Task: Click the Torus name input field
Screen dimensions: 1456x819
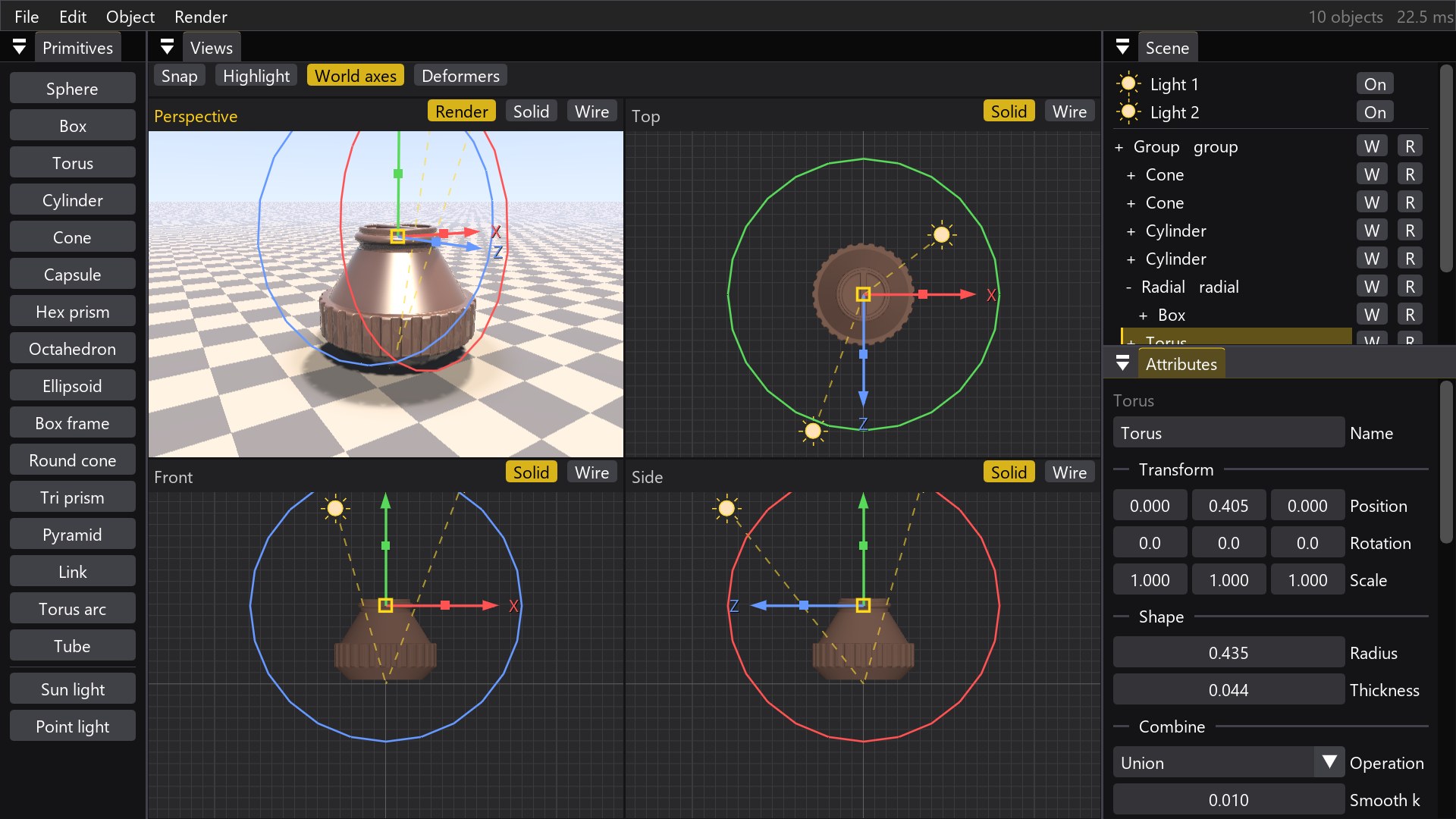Action: pyautogui.click(x=1228, y=433)
